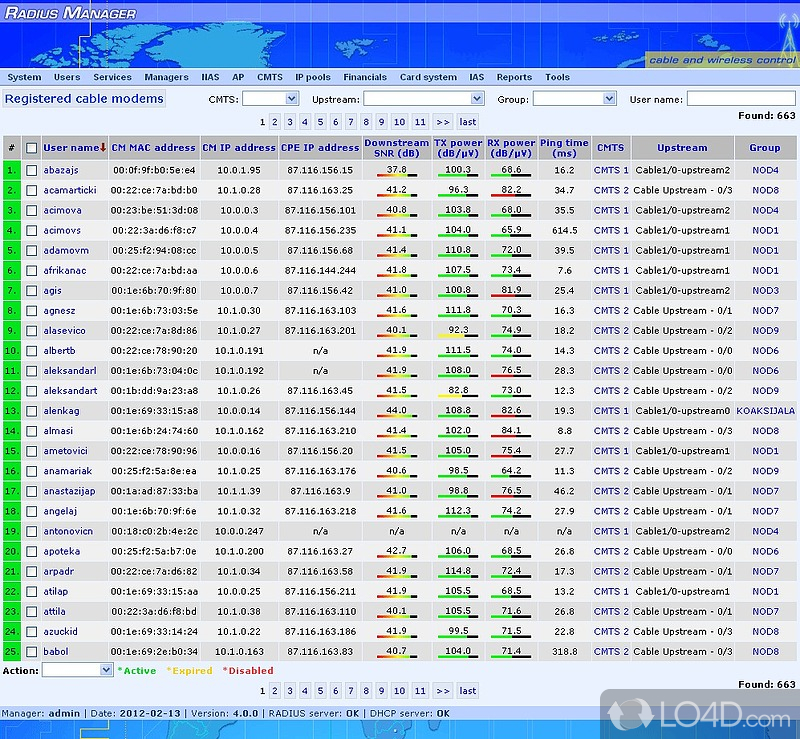800x739 pixels.
Task: Click the User name search field
Action: [x=740, y=99]
